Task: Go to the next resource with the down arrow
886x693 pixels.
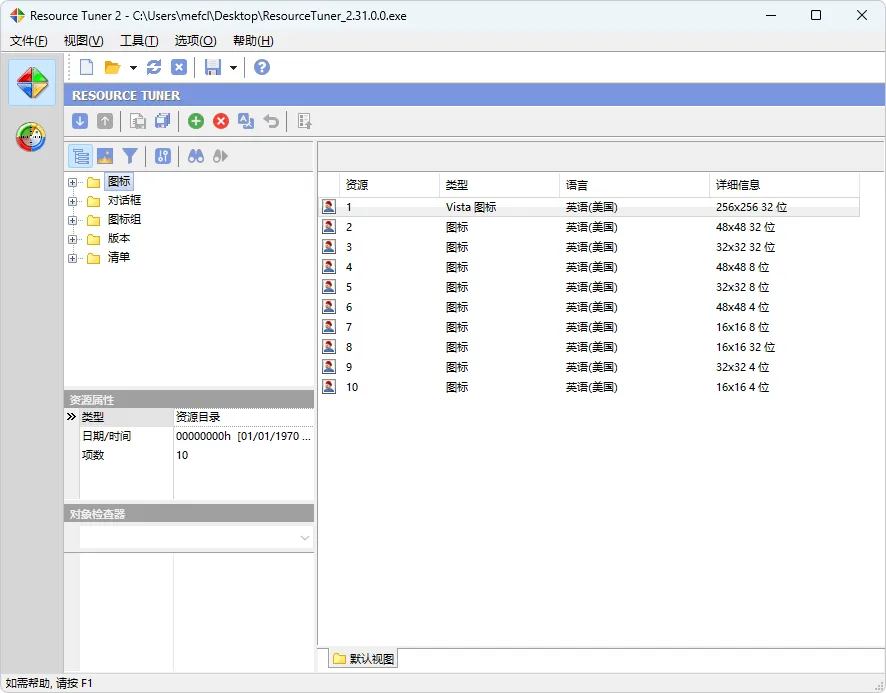Action: pos(80,121)
